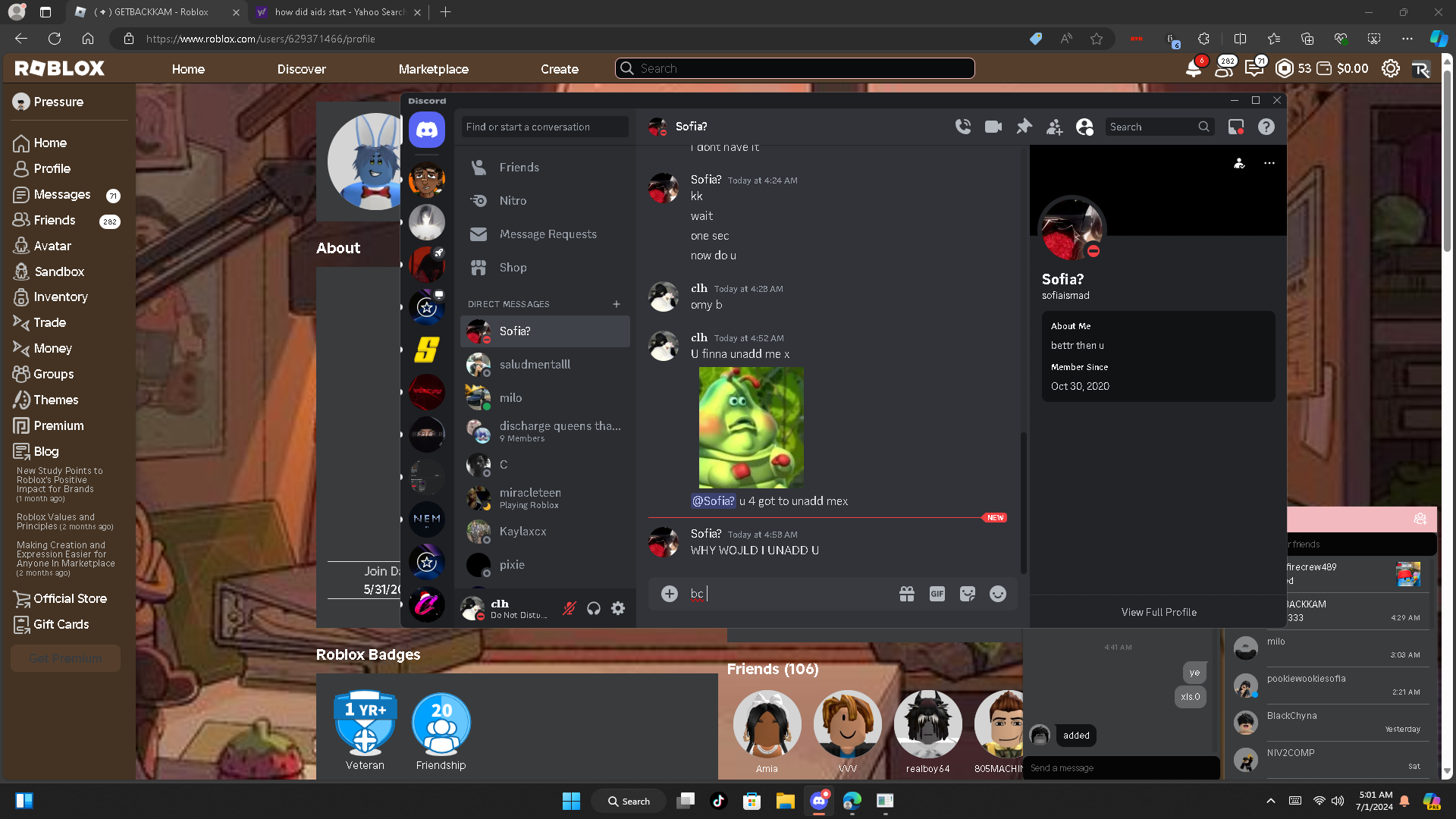Image resolution: width=1456 pixels, height=819 pixels.
Task: Open Roblox Gift Cards link
Action: pyautogui.click(x=52, y=624)
